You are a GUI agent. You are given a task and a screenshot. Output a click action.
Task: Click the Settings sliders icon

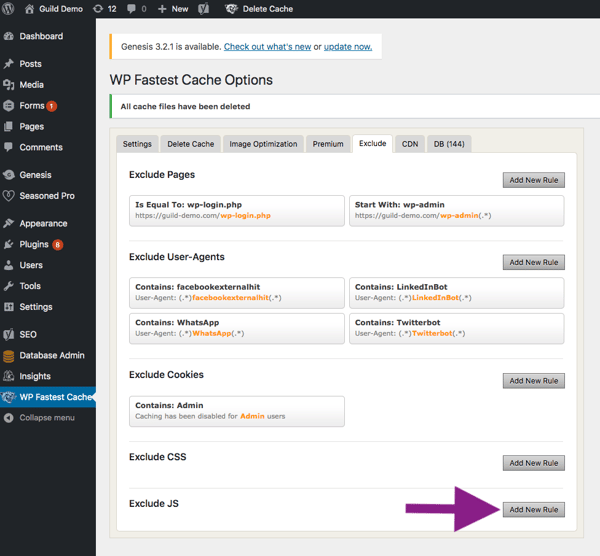8,307
